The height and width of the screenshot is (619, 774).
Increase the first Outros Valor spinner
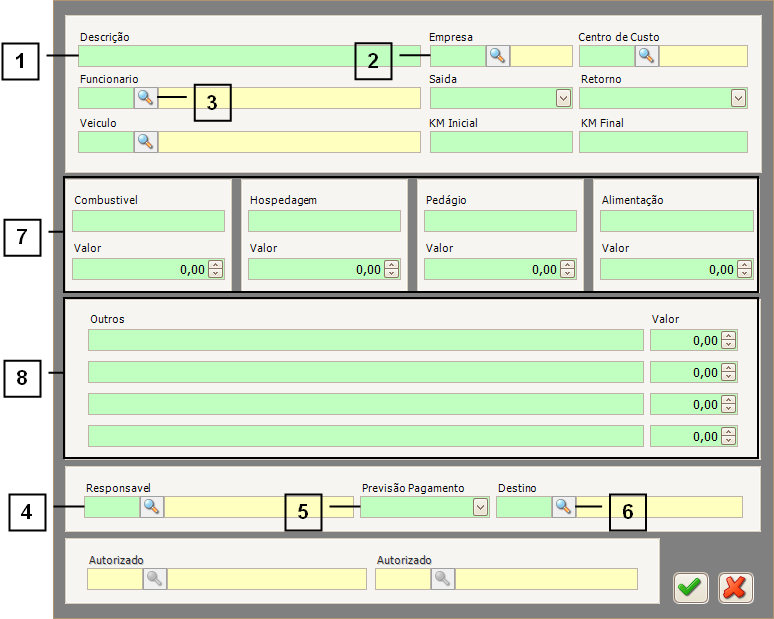[x=729, y=336]
